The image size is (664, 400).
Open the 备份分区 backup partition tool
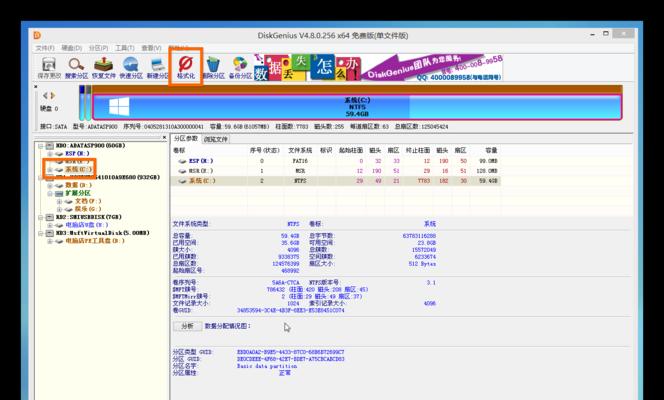pos(240,68)
